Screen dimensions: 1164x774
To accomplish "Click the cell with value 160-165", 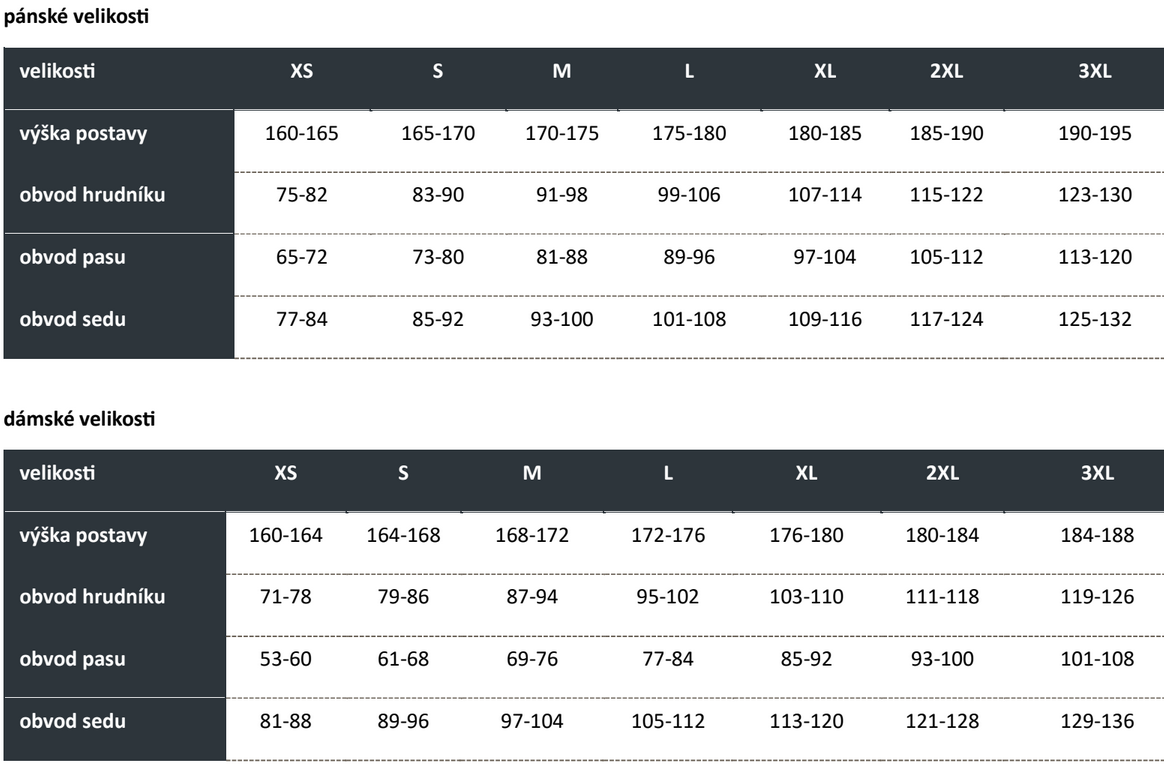I will [302, 134].
